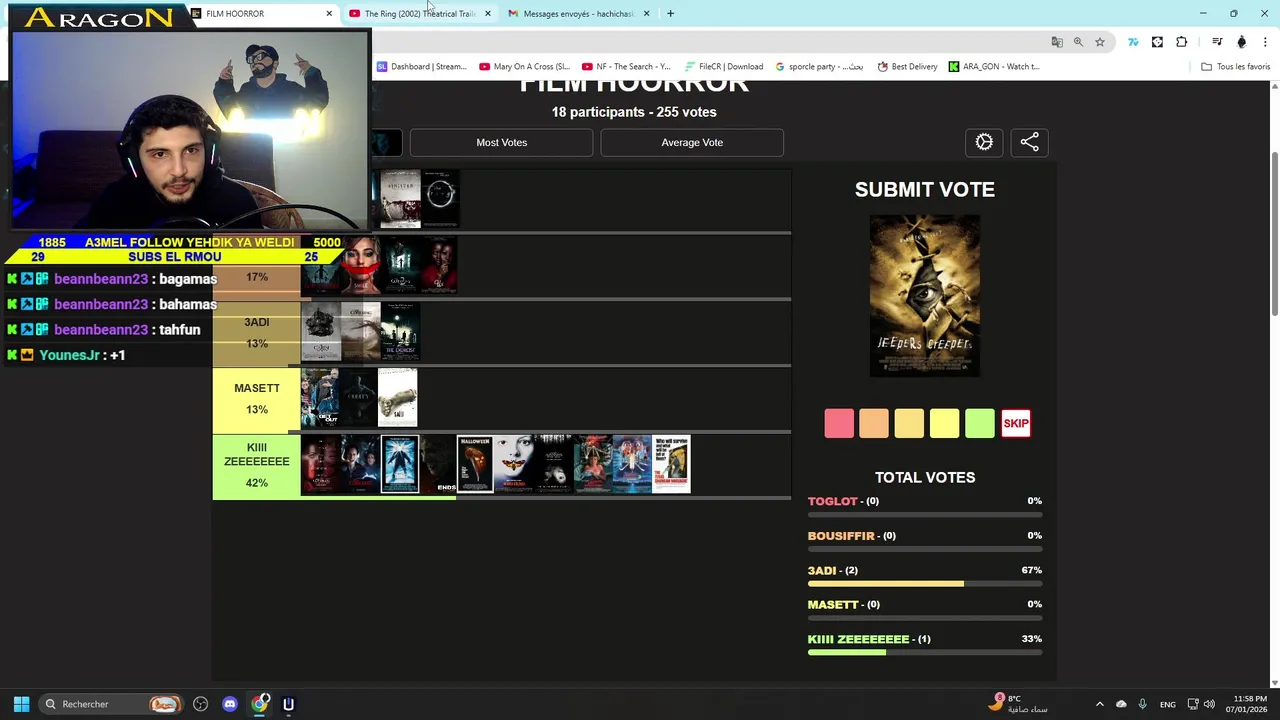
Task: Close the FILM HOORROR tab
Action: 329,13
